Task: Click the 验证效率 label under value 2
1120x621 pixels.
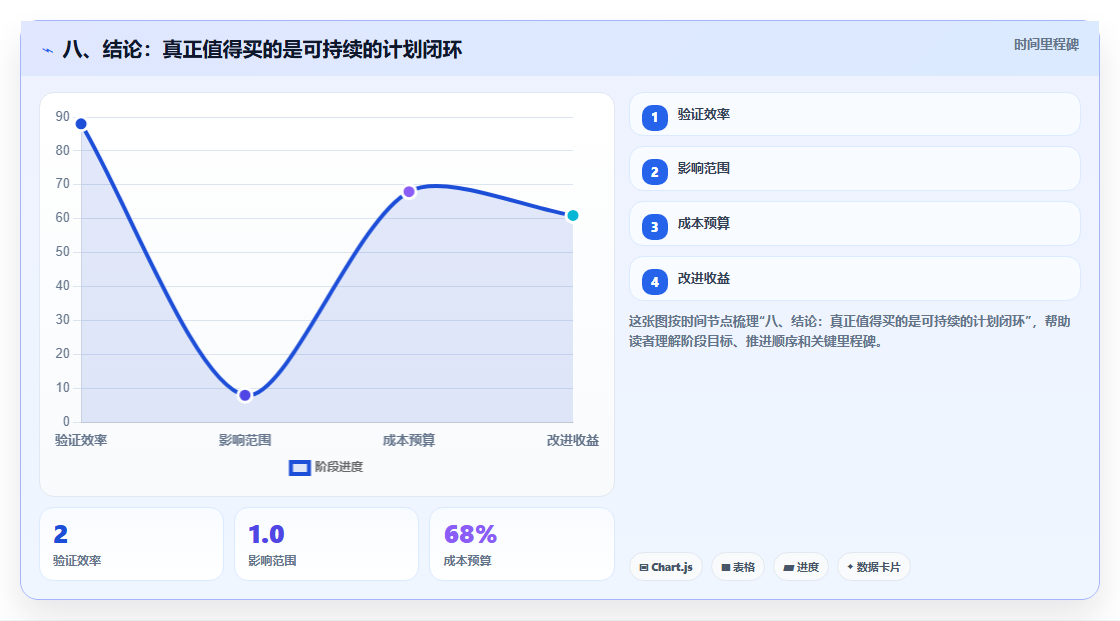Action: point(77,561)
